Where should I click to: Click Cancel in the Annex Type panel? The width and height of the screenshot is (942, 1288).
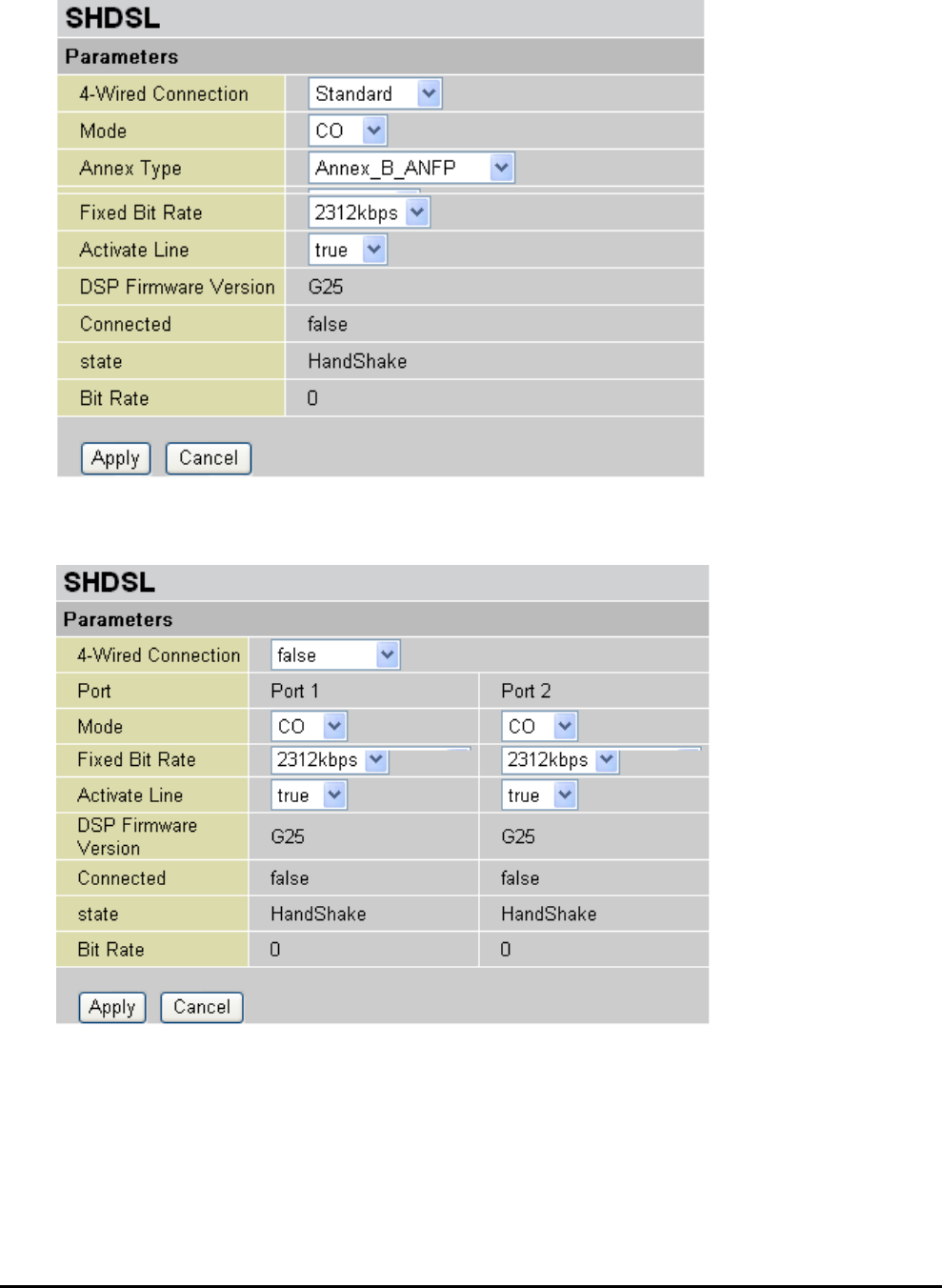tap(209, 458)
